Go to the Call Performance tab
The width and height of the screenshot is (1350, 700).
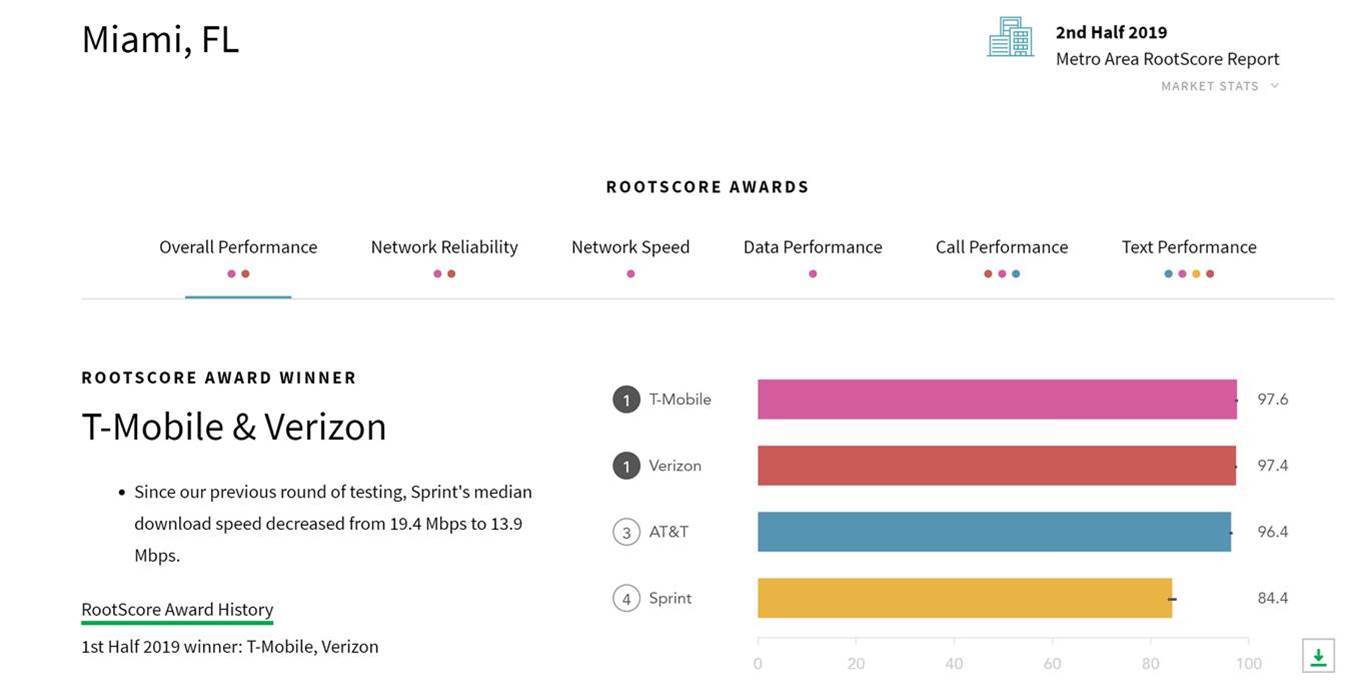click(x=1001, y=247)
